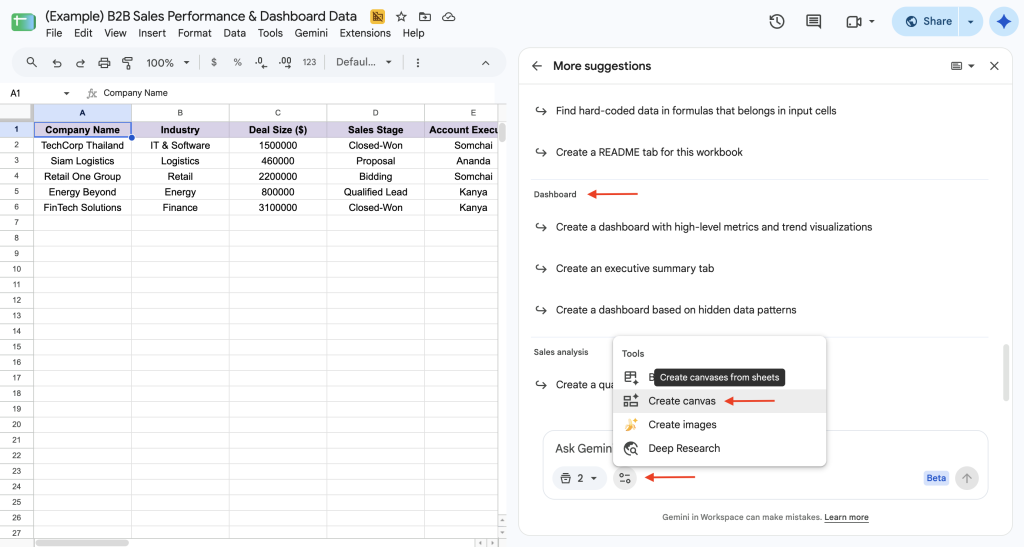Select column C header
This screenshot has height=547, width=1024.
pos(278,112)
